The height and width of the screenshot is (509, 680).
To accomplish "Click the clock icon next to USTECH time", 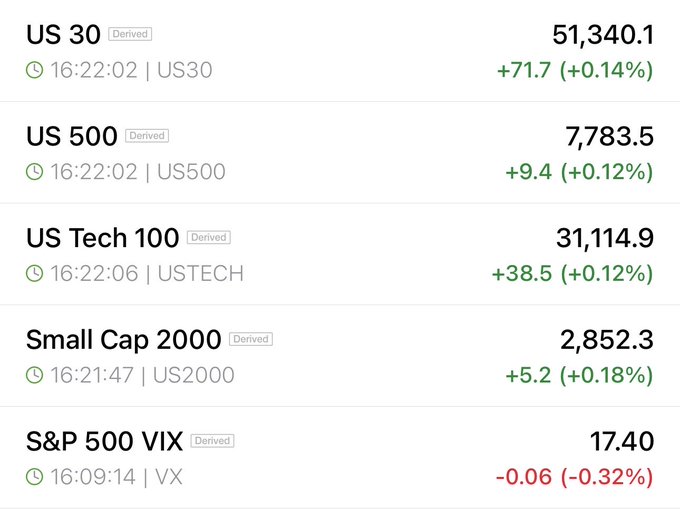I will tap(34, 274).
